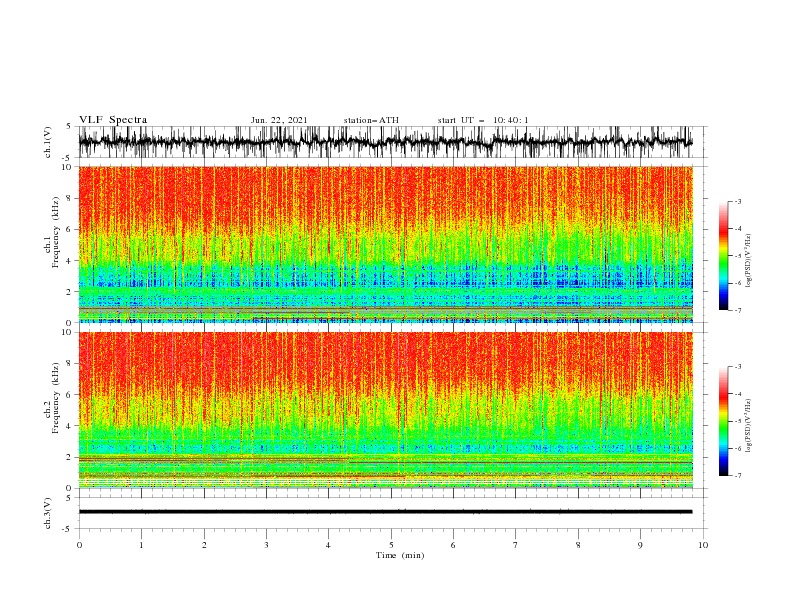The width and height of the screenshot is (792, 612).
Task: Click the "8" kHz tick of ch.1 spectrogram
Action: (x=70, y=198)
